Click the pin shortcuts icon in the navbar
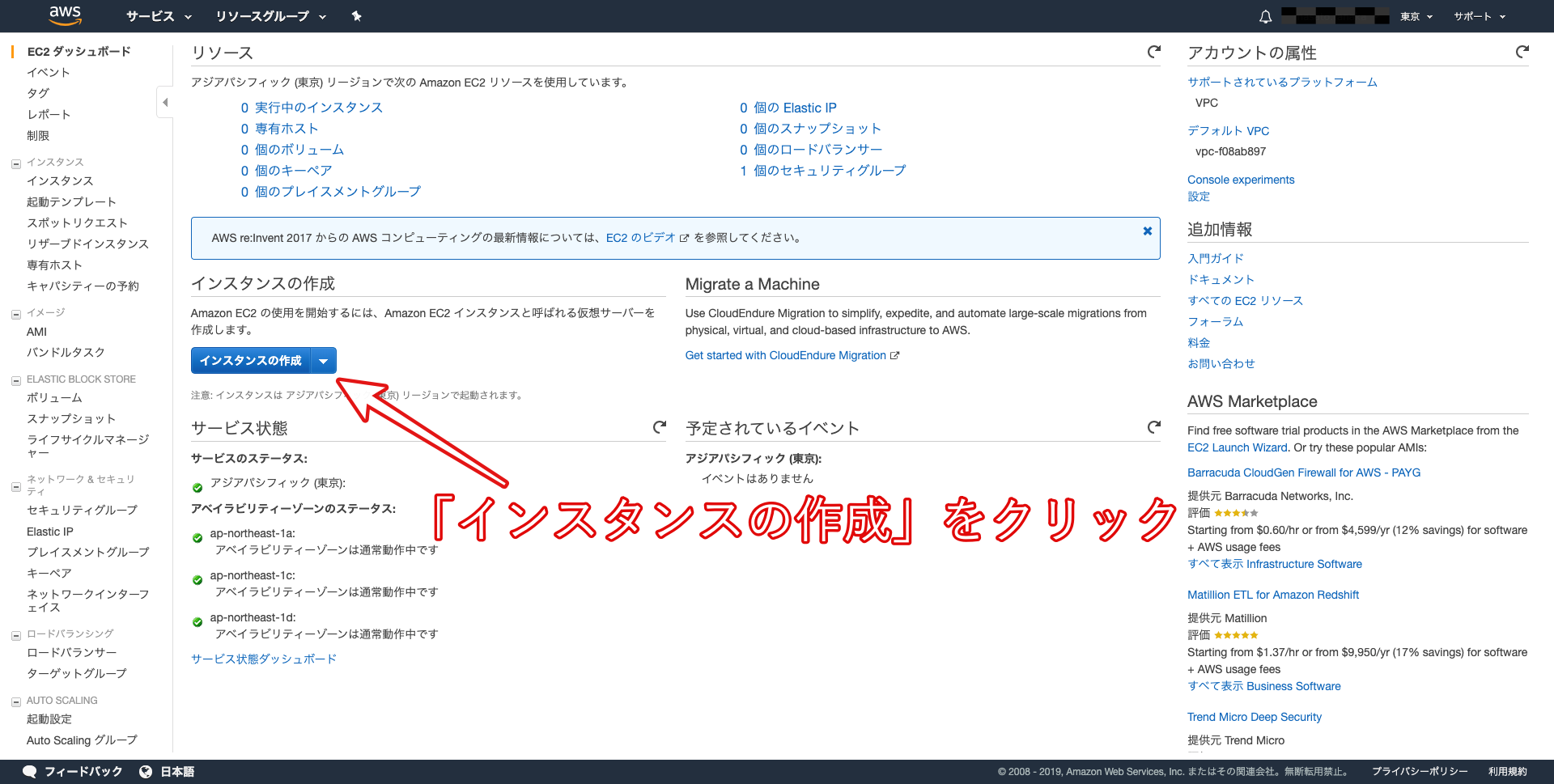Screen dimensions: 1554x784 (x=357, y=16)
